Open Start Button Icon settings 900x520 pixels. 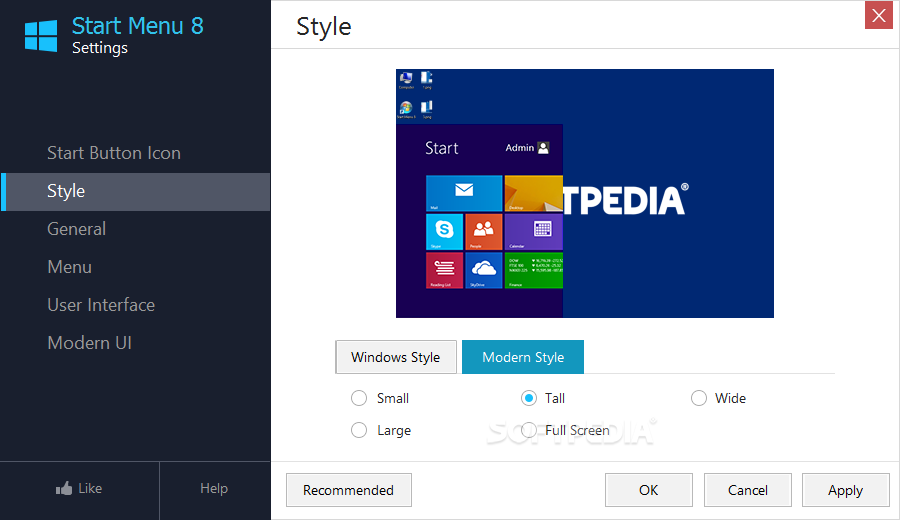pyautogui.click(x=114, y=153)
